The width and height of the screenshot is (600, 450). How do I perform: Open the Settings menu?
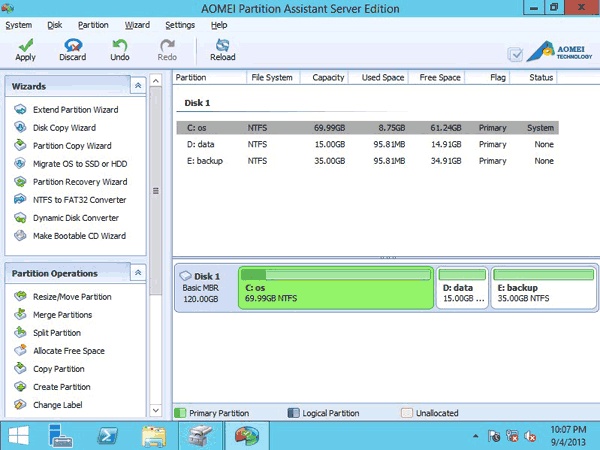click(x=180, y=25)
